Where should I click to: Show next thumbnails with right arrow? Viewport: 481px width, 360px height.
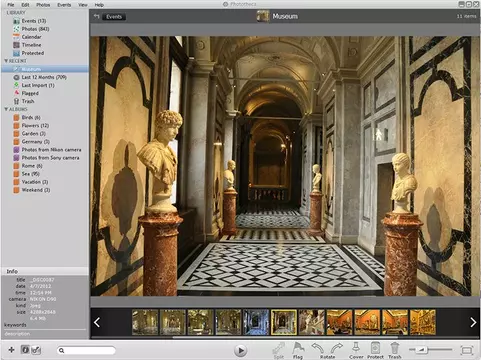tap(473, 322)
